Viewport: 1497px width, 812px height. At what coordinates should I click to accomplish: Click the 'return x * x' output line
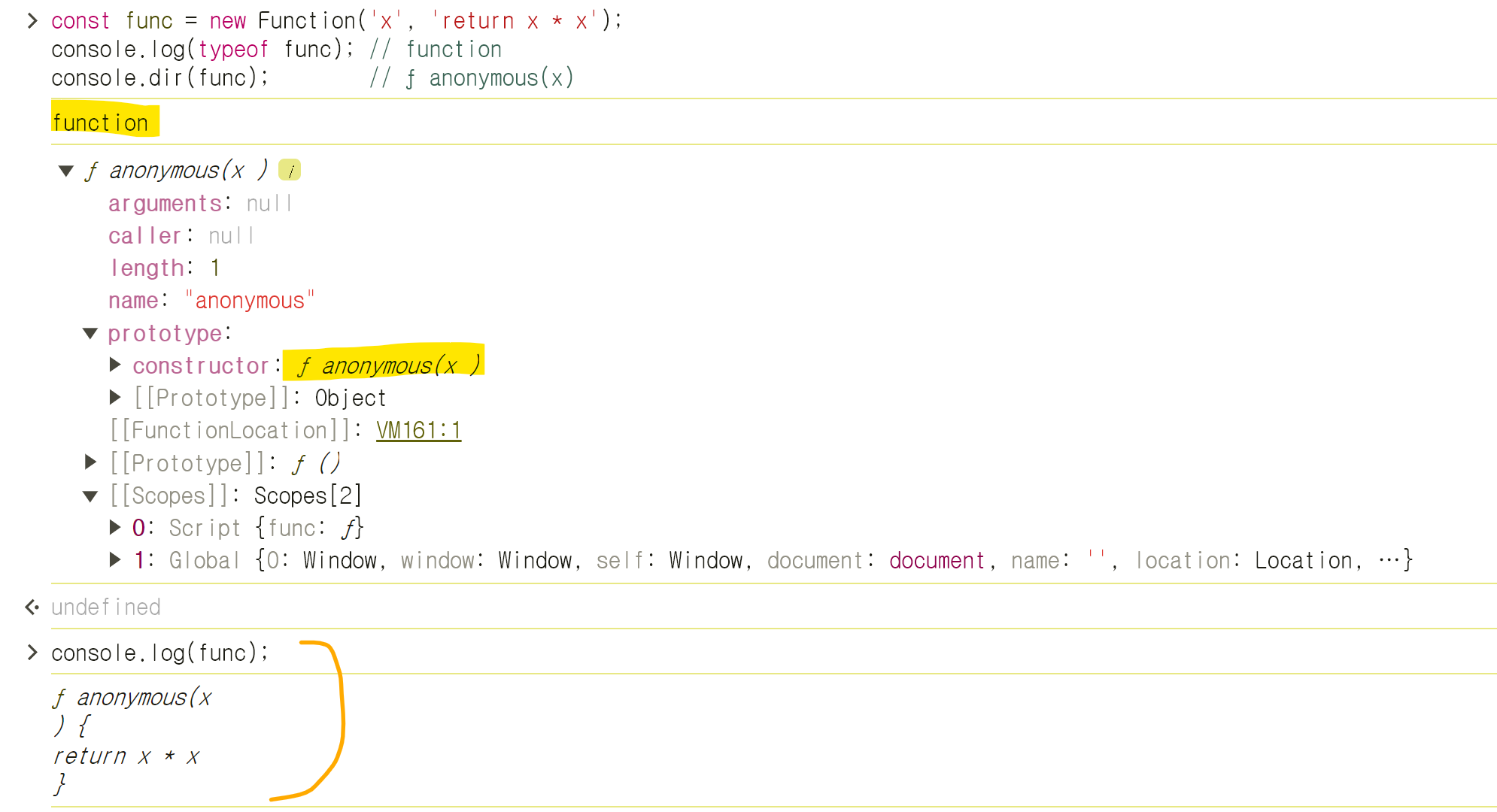pyautogui.click(x=126, y=756)
